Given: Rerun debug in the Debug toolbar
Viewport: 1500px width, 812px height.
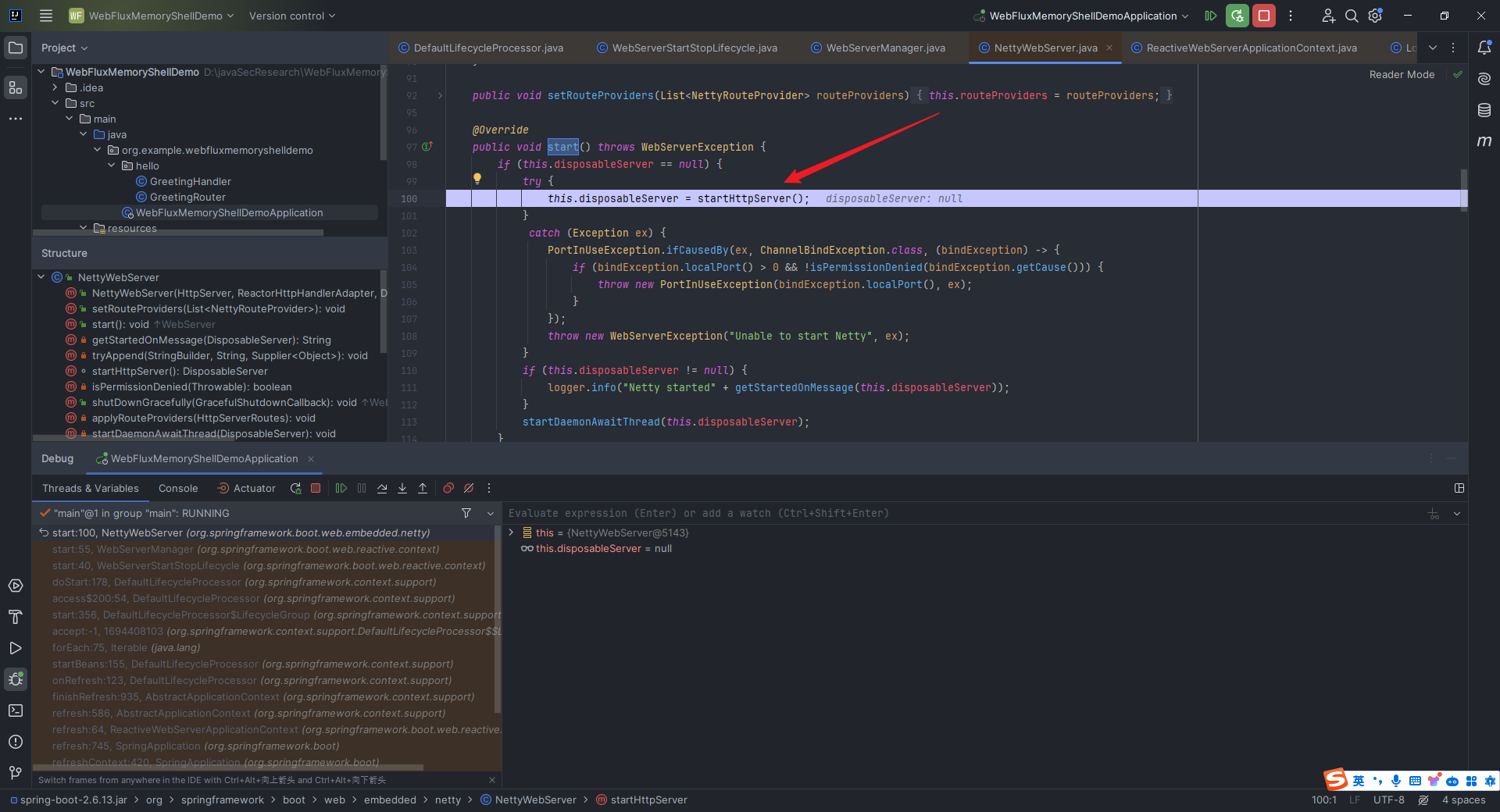Looking at the screenshot, I should point(295,488).
